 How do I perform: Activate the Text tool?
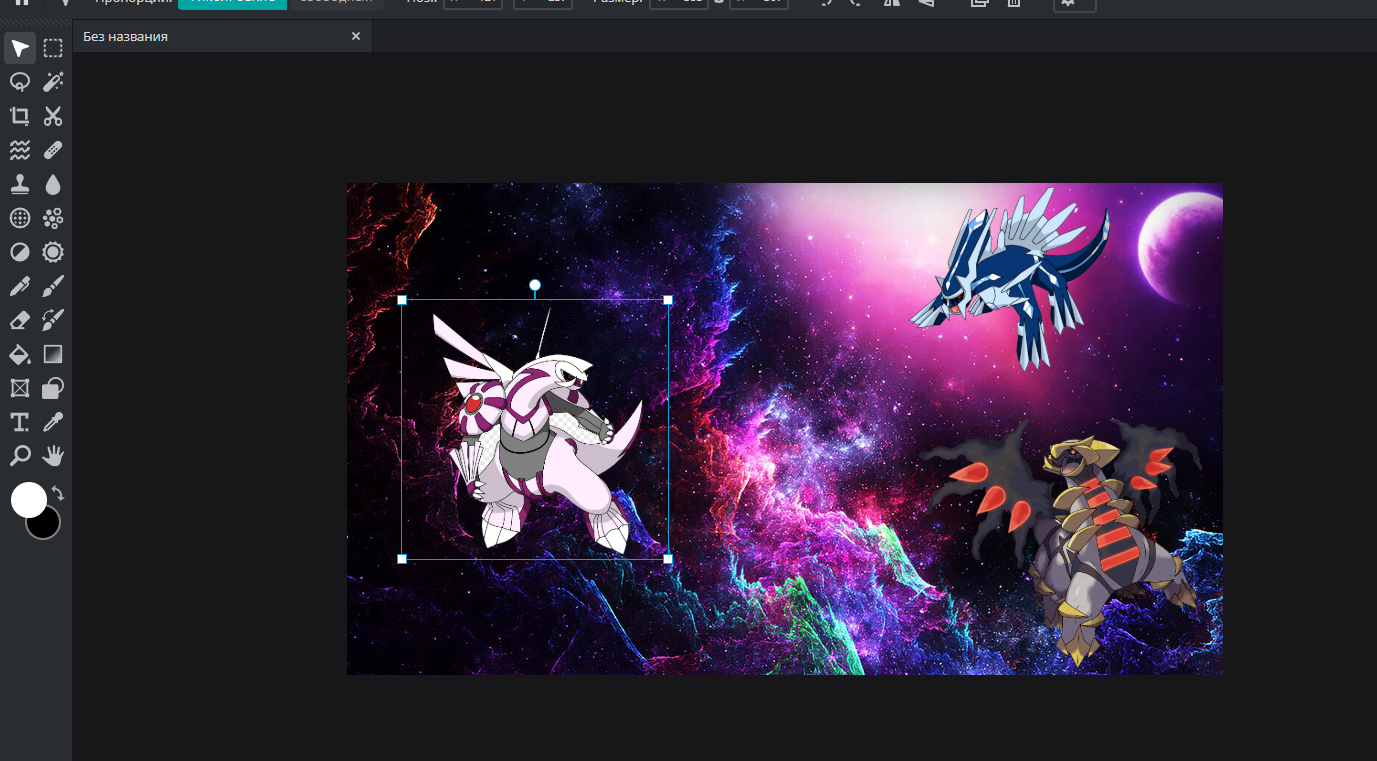[x=20, y=422]
